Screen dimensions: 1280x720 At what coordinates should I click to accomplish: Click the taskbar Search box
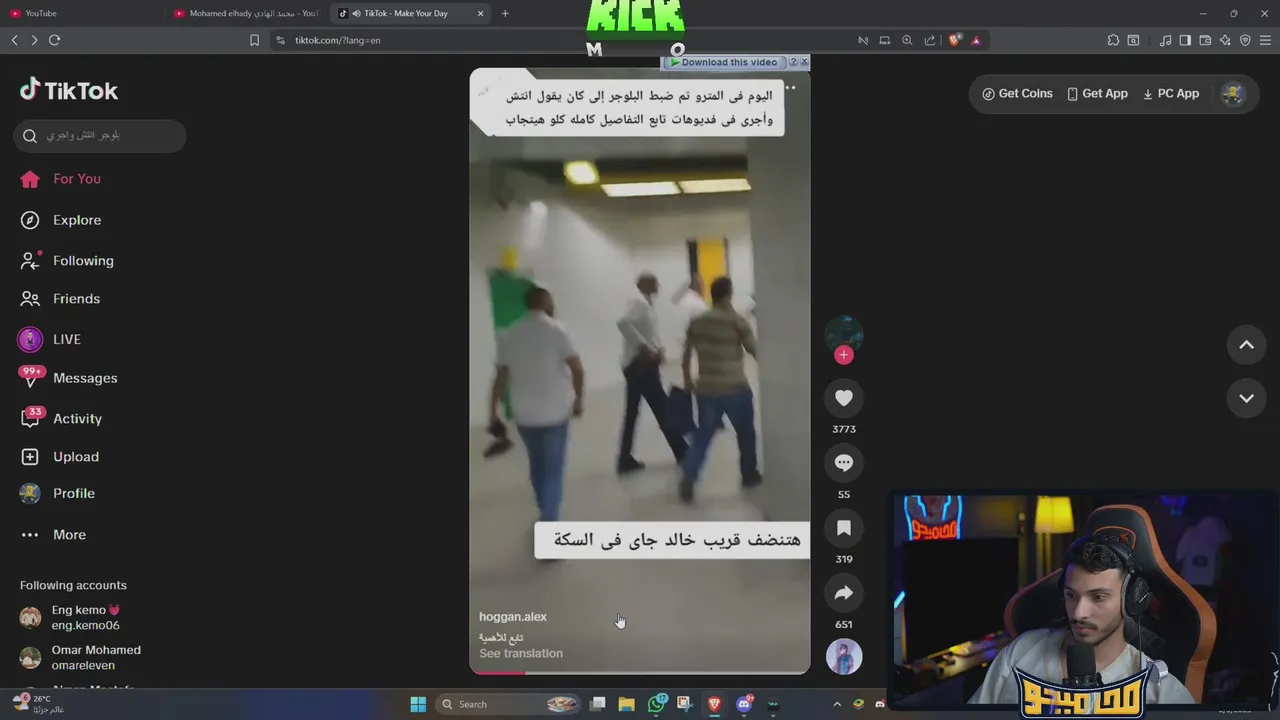(510, 704)
